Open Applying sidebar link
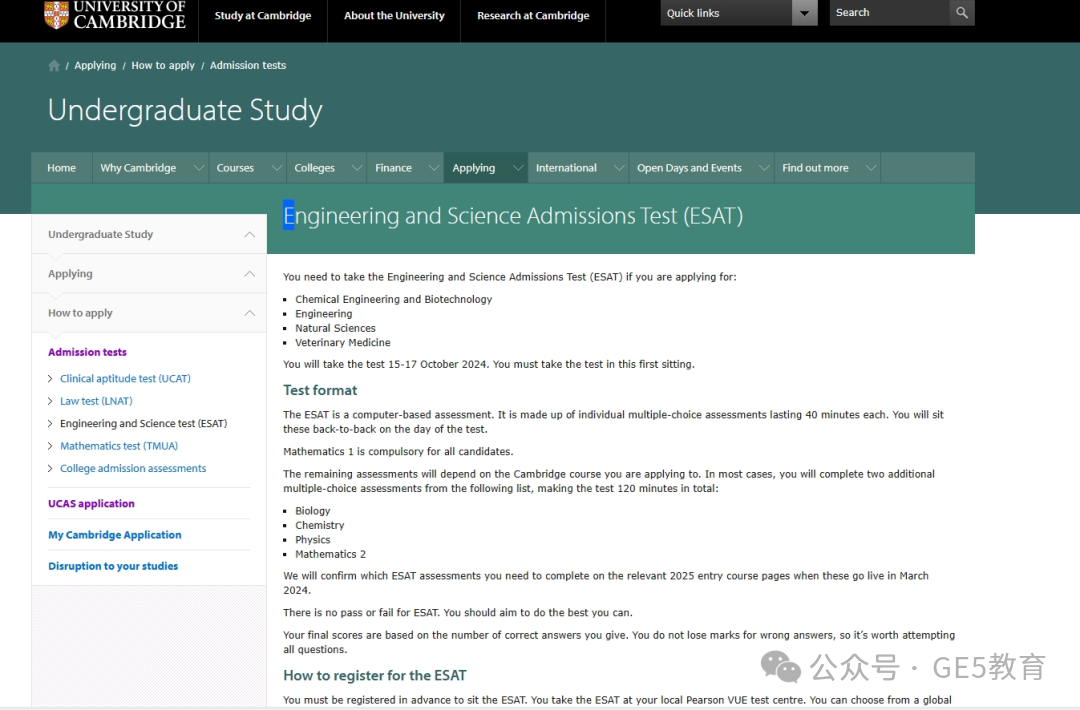 point(70,273)
